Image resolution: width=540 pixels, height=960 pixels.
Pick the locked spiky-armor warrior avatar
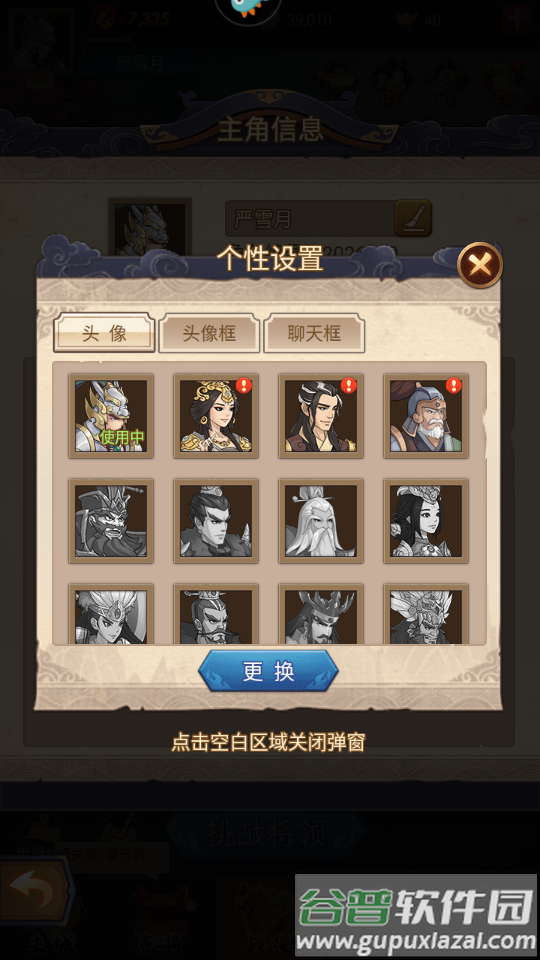pos(216,521)
